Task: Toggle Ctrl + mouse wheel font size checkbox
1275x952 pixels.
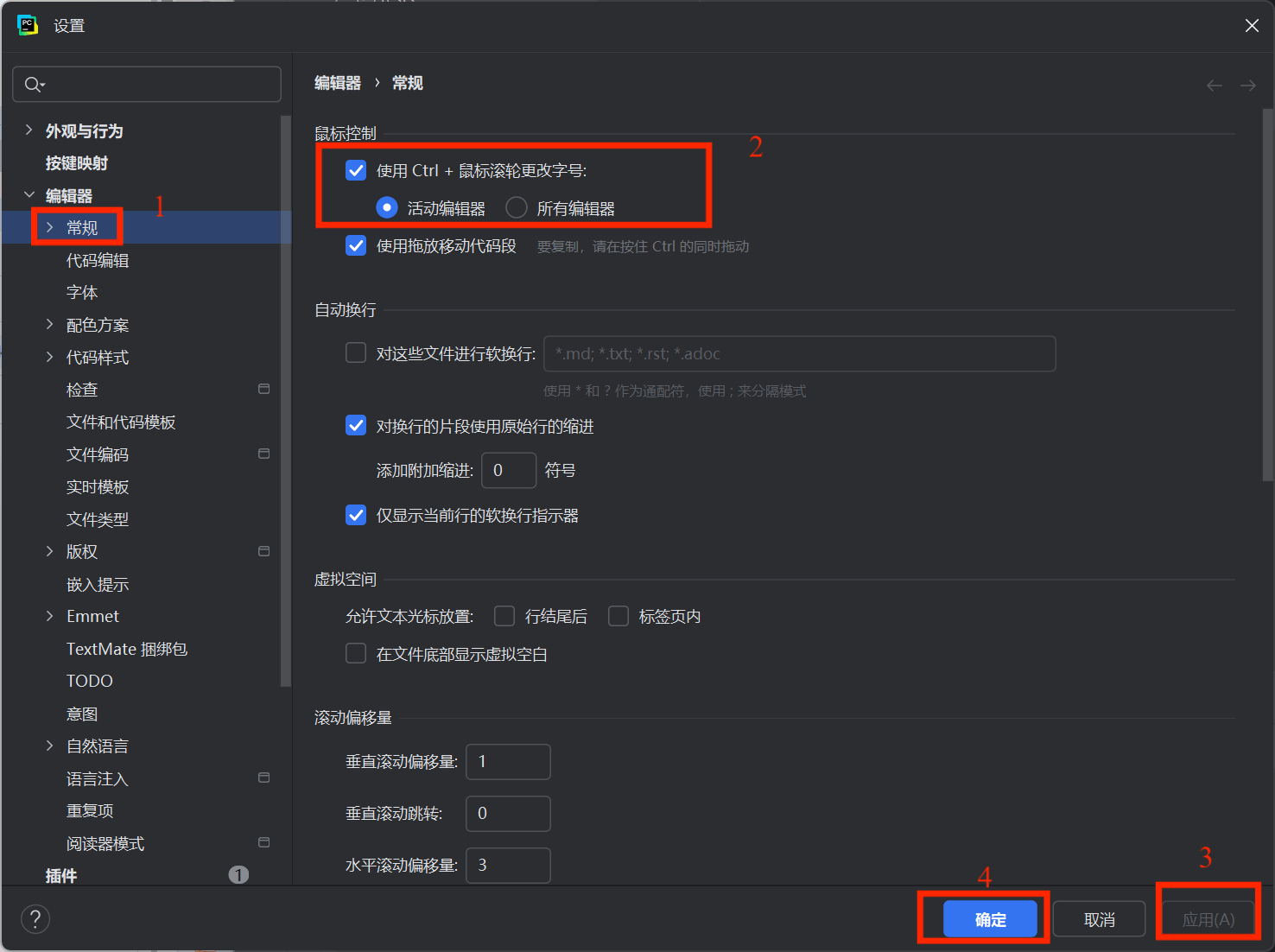Action: (x=356, y=170)
